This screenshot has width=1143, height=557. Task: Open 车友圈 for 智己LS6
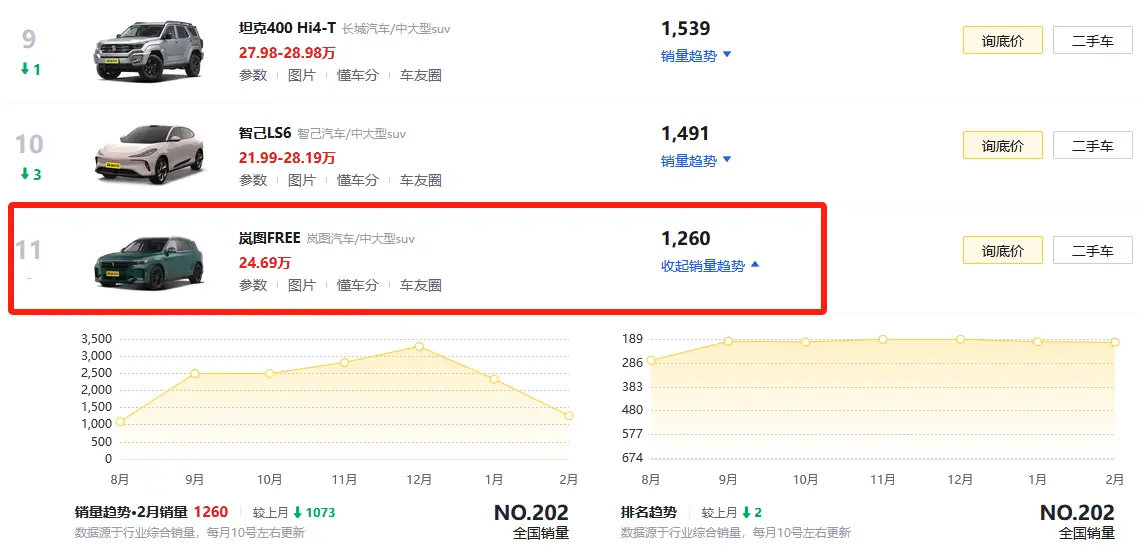(421, 180)
